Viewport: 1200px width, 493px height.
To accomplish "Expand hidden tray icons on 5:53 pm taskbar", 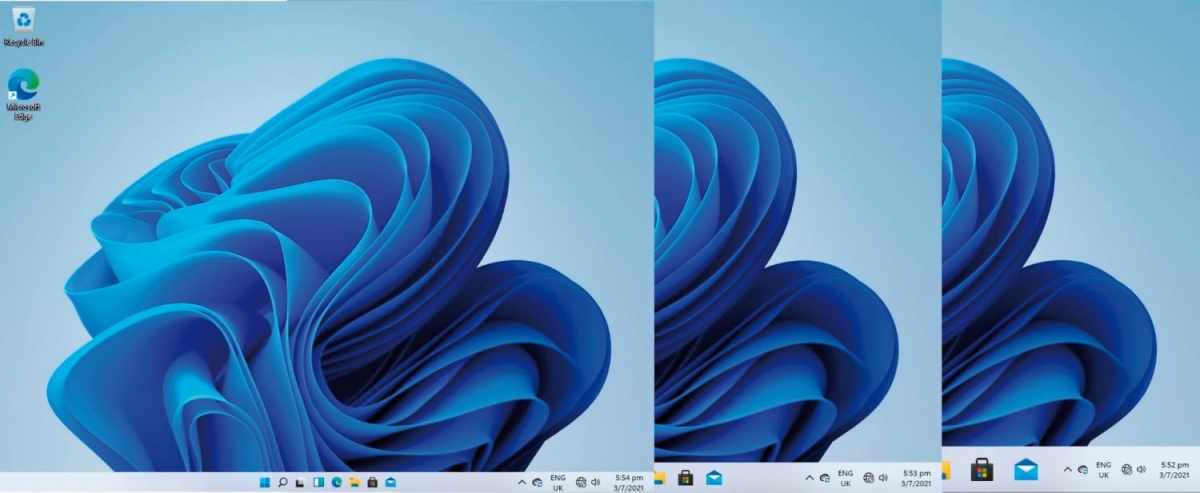I will click(808, 478).
